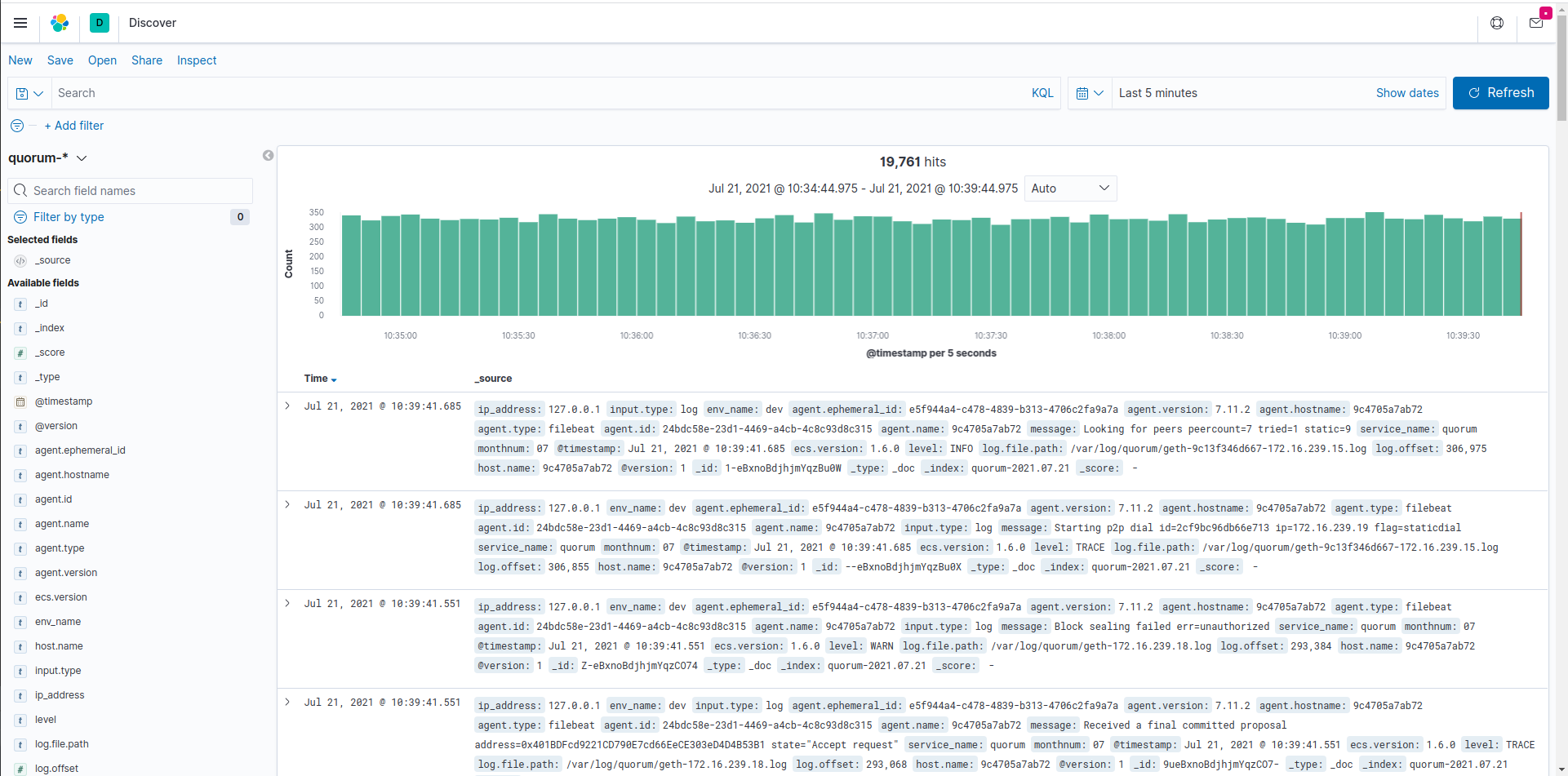Collapse the field sidebar panel
Screen dimensions: 1568x776
coord(268,156)
